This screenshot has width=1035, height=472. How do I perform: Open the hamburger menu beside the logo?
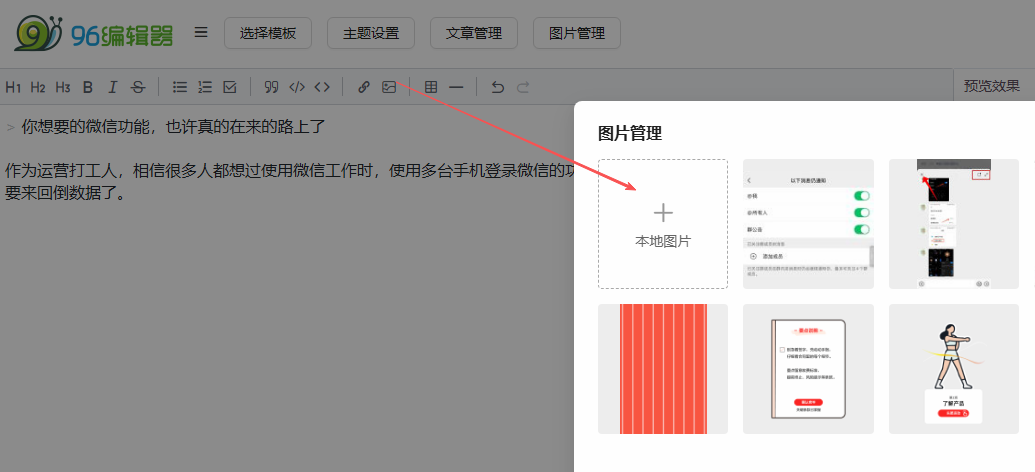[x=201, y=32]
